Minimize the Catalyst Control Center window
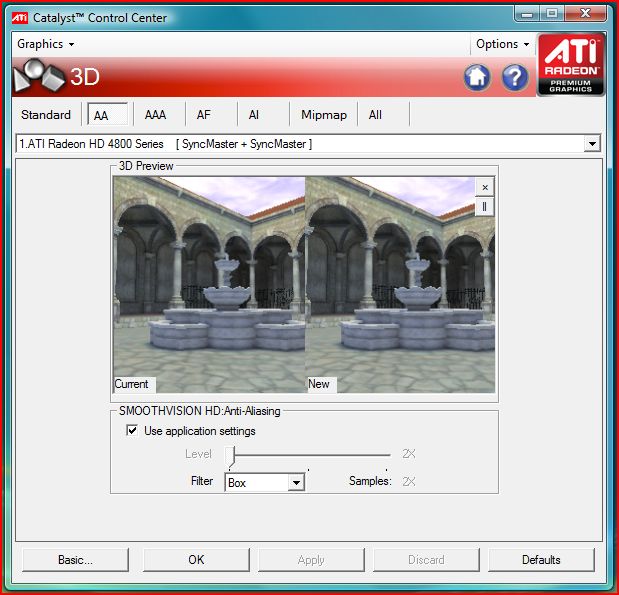This screenshot has width=619, height=595. [527, 14]
